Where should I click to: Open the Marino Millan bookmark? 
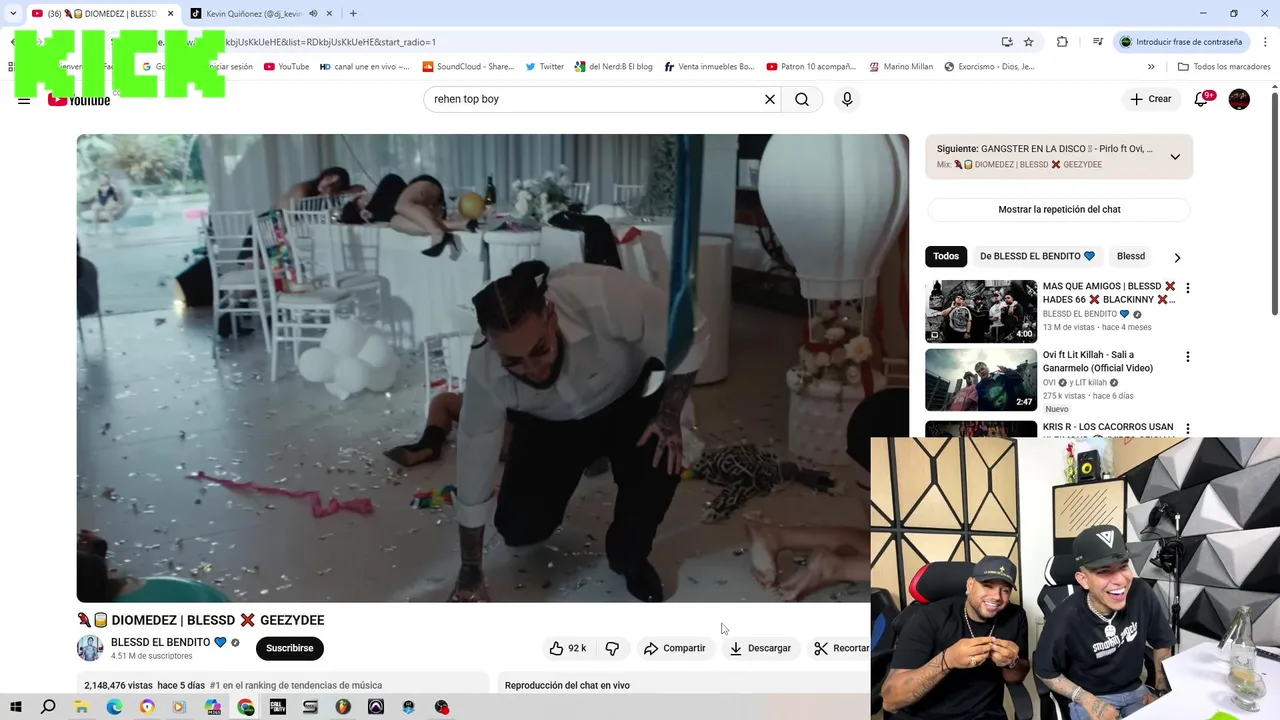click(x=901, y=67)
